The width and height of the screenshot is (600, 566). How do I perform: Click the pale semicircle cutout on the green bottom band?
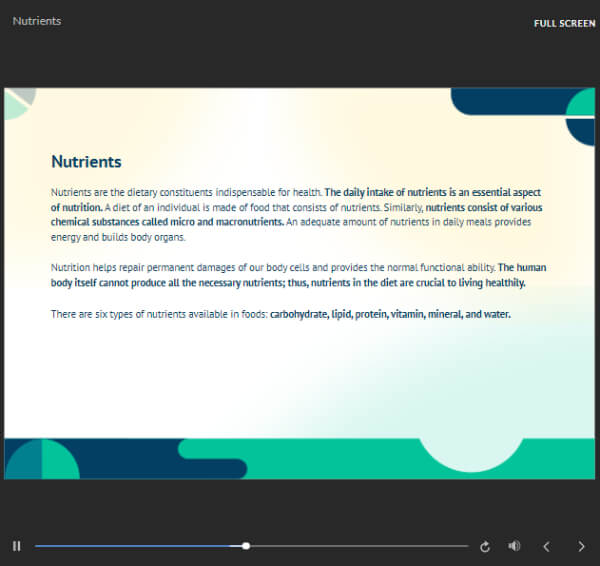(471, 455)
